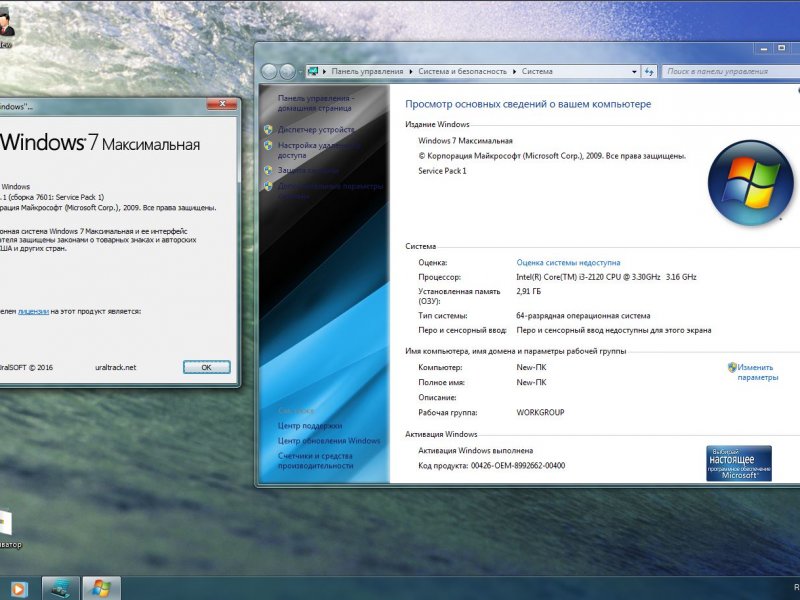Click OK in the About Windows dialog
The width and height of the screenshot is (800, 600).
point(207,367)
